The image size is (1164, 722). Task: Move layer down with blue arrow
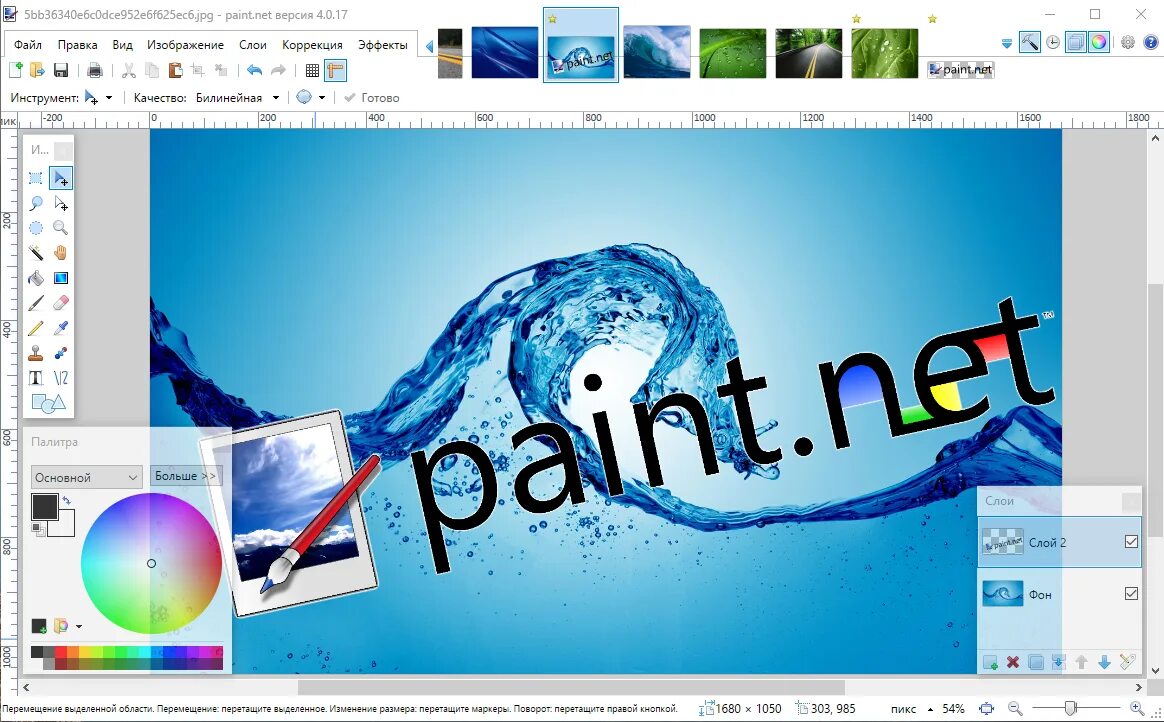1104,662
